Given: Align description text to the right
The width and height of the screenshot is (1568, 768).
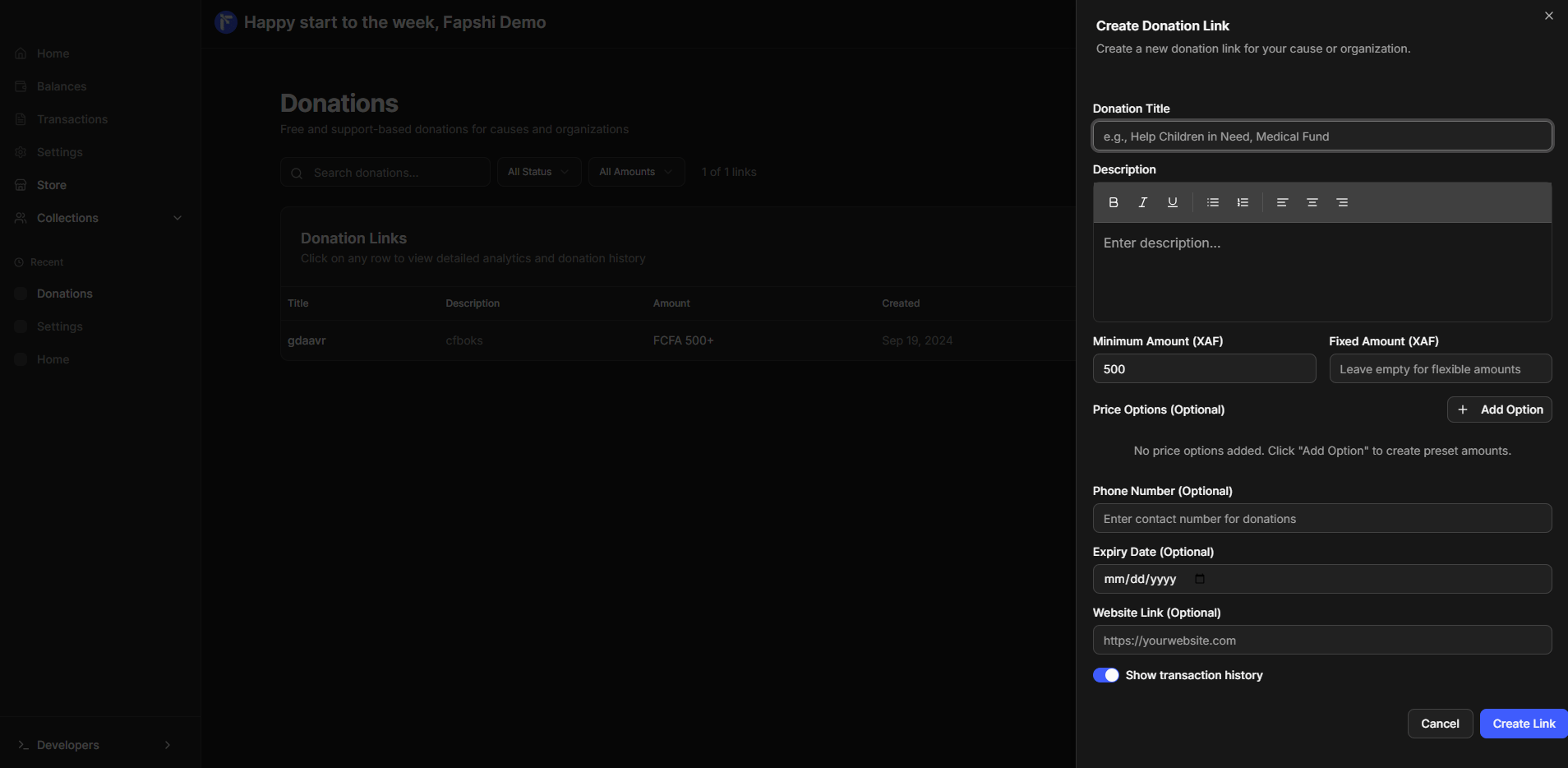Looking at the screenshot, I should point(1342,202).
